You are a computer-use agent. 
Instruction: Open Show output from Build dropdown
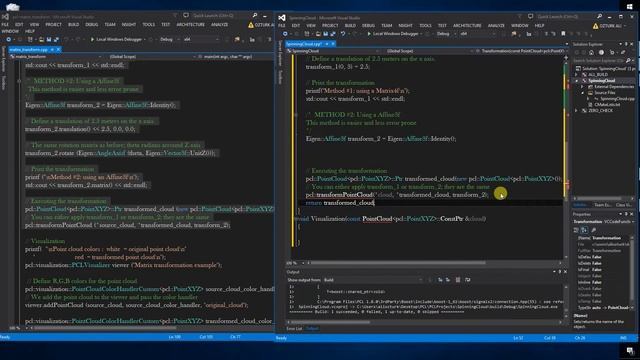coord(373,280)
